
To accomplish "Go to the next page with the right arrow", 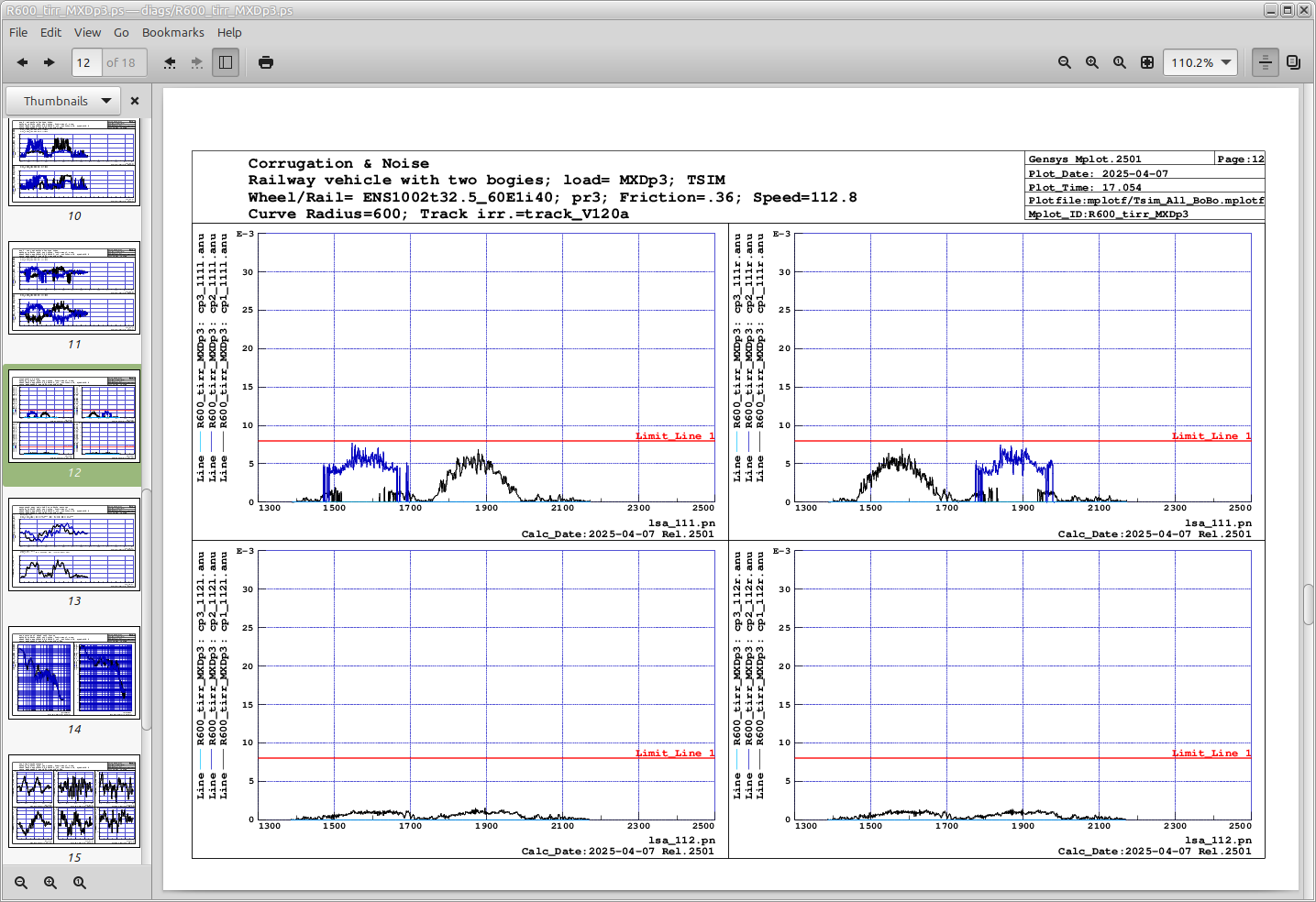I will 50,62.
